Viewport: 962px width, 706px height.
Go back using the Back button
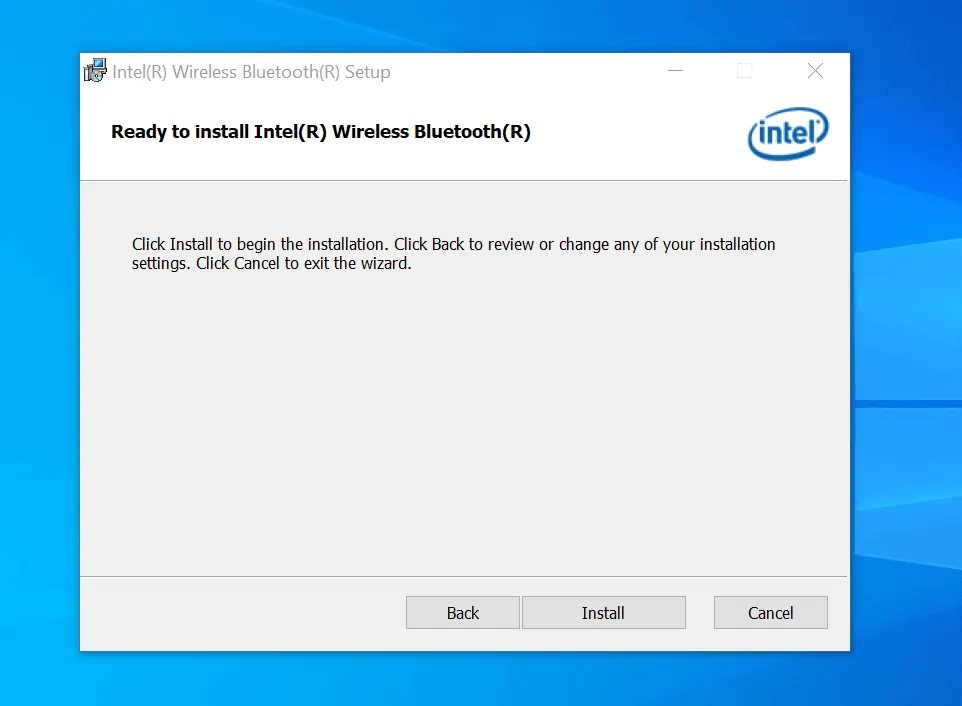click(462, 613)
